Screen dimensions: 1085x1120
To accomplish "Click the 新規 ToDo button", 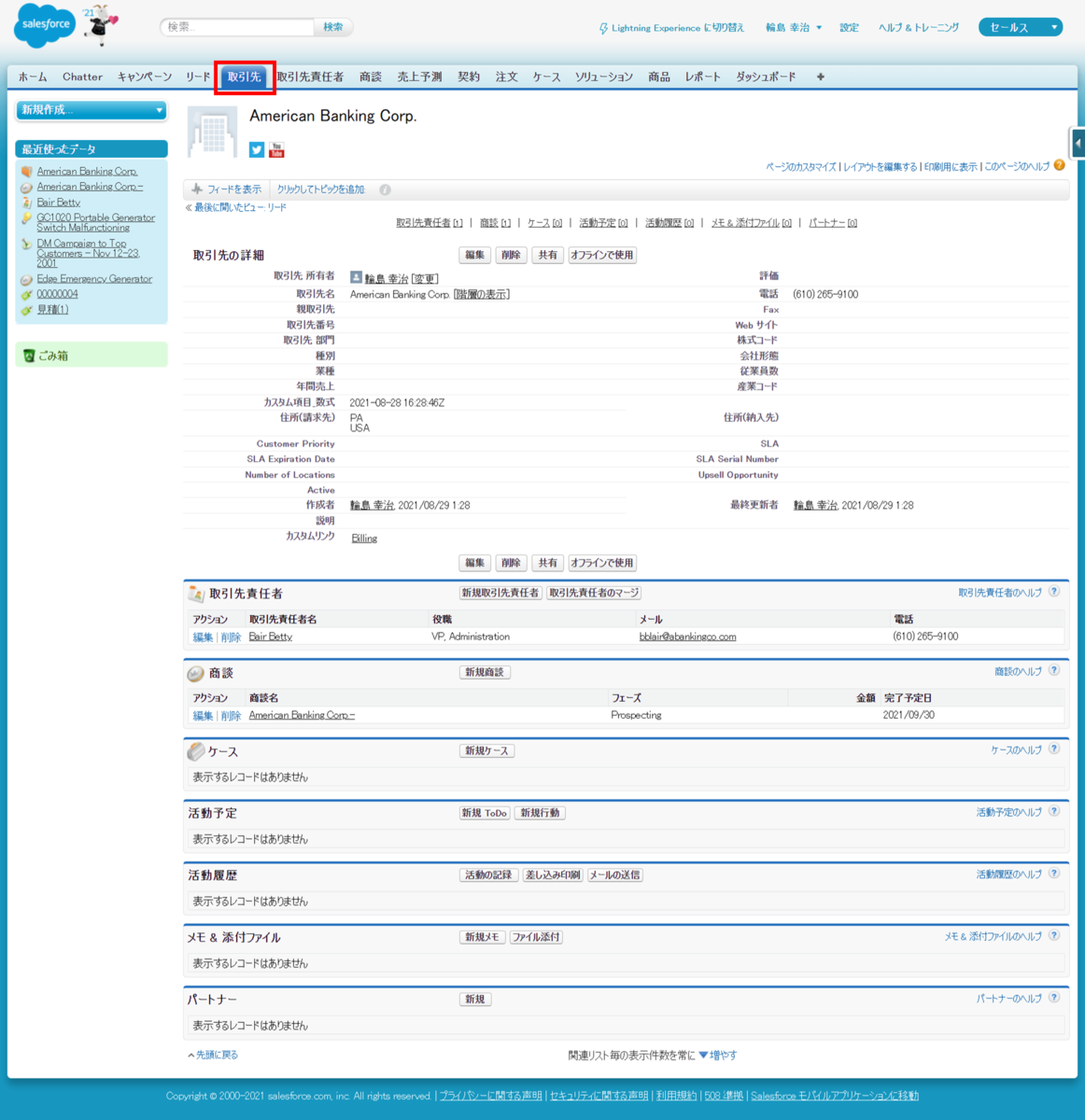I will pos(485,813).
